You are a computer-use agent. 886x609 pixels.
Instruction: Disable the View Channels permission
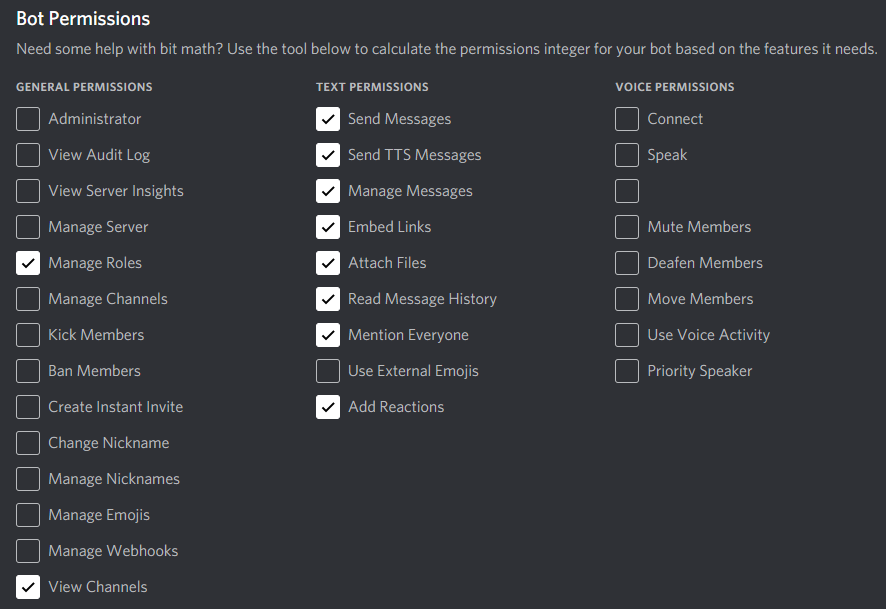[27, 586]
